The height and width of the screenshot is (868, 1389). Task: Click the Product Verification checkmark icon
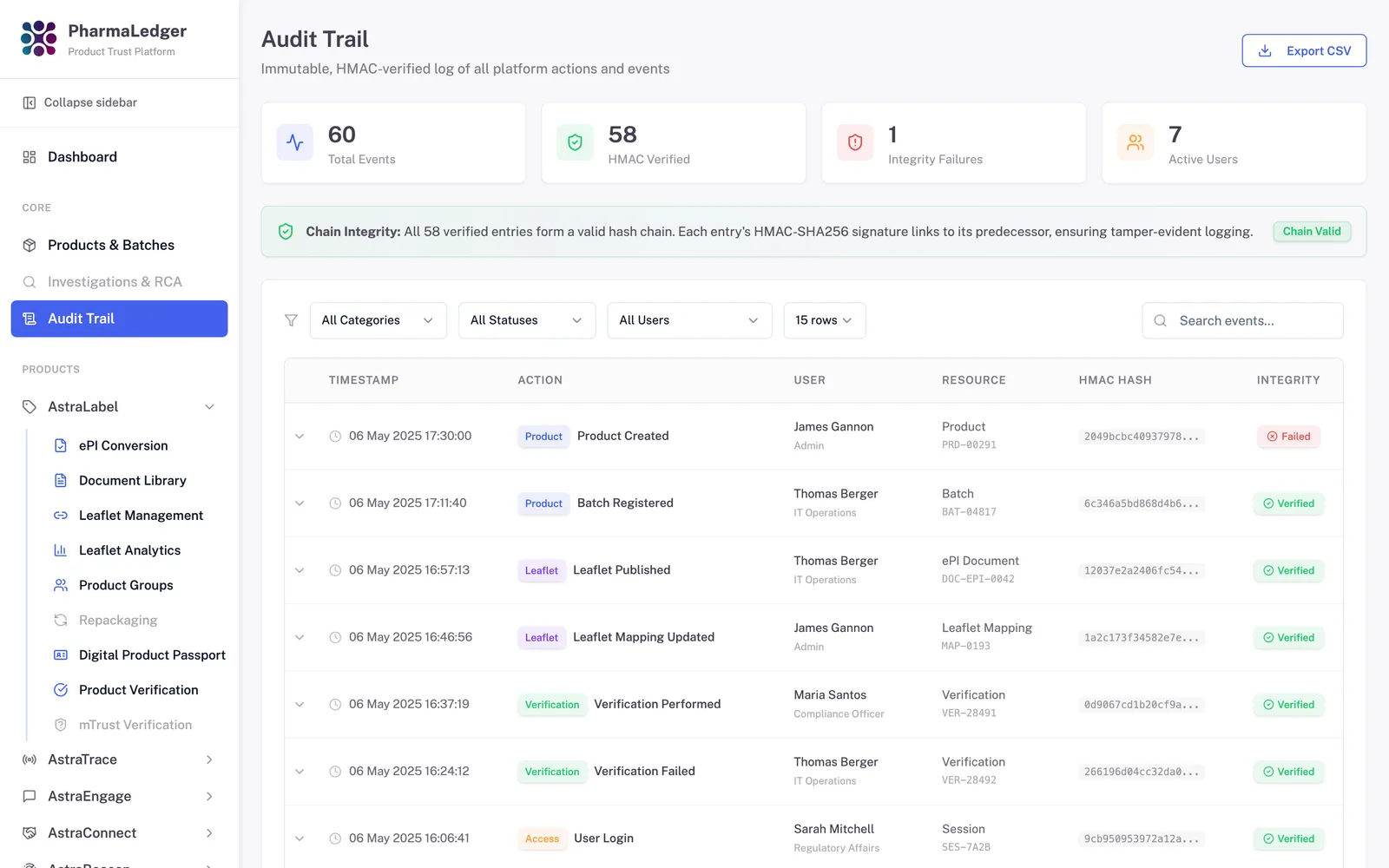coord(61,690)
